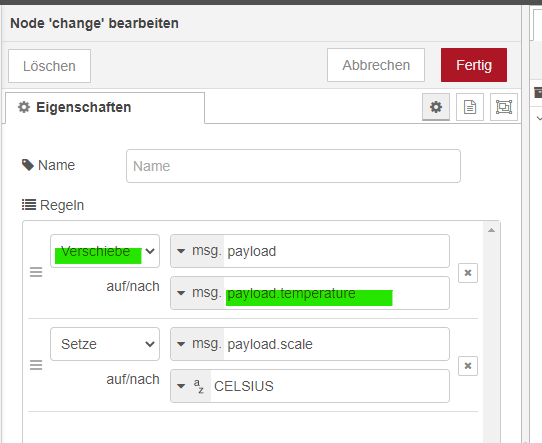Open node properties gear icon
Screen dimensions: 542x443
[x=436, y=107]
